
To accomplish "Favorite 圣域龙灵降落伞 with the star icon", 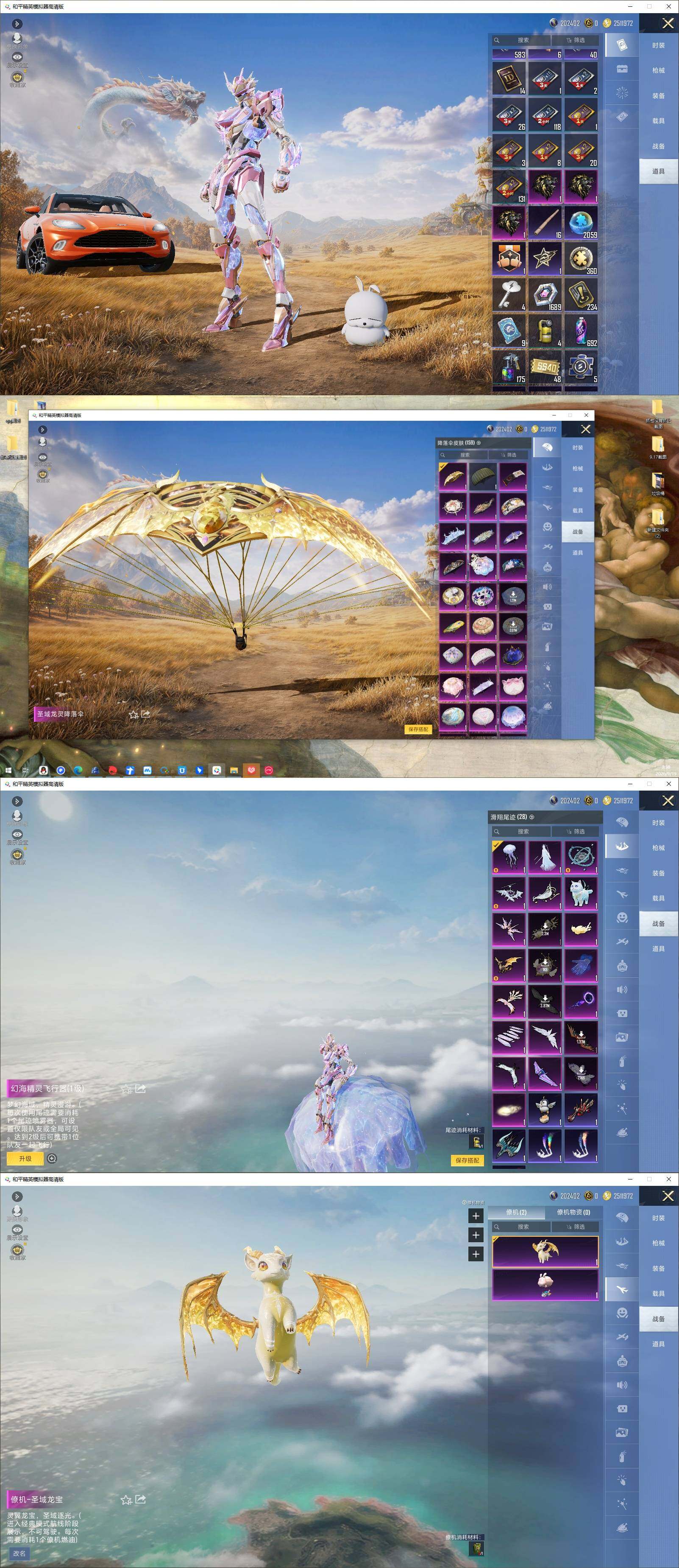I will [133, 715].
